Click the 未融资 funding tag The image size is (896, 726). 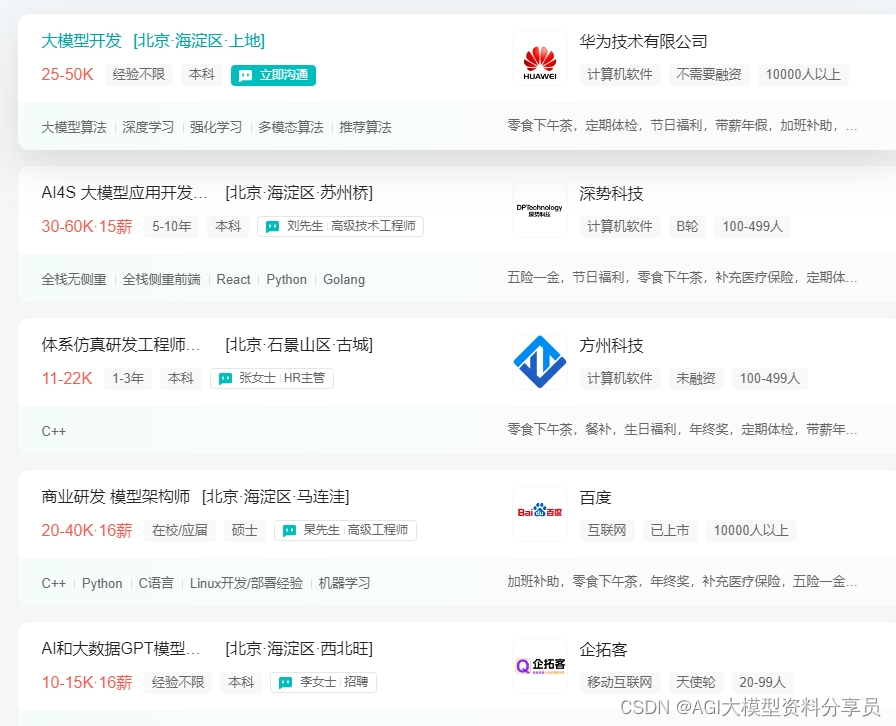pos(696,379)
